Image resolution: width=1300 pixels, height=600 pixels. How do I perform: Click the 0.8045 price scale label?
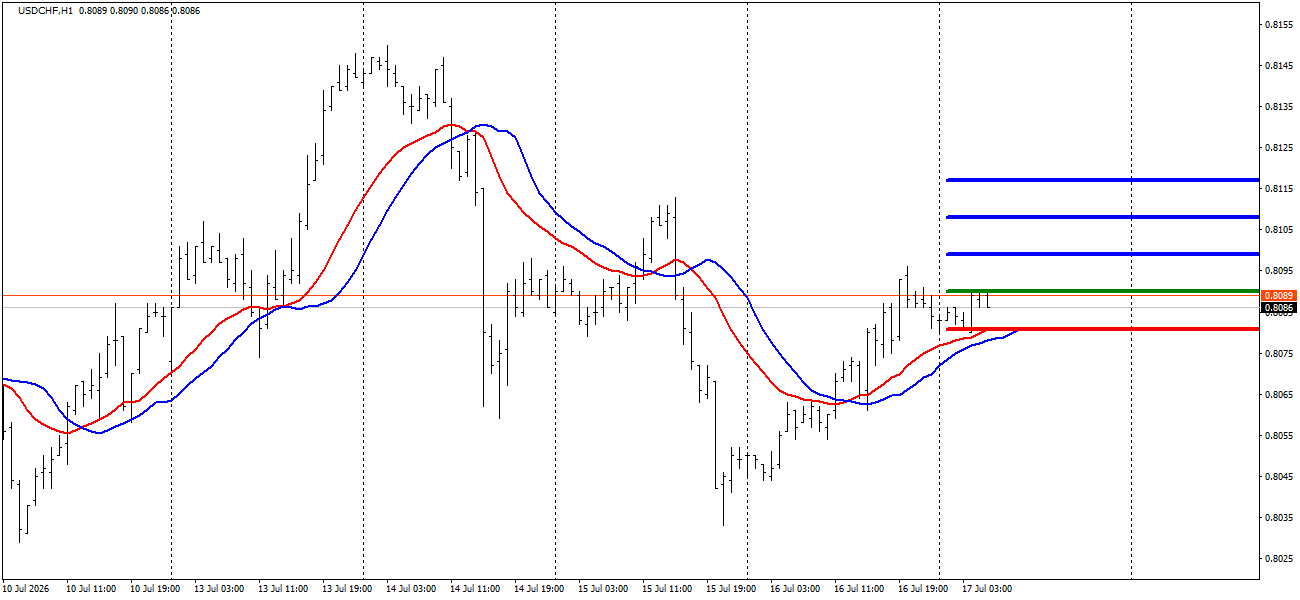[1280, 476]
